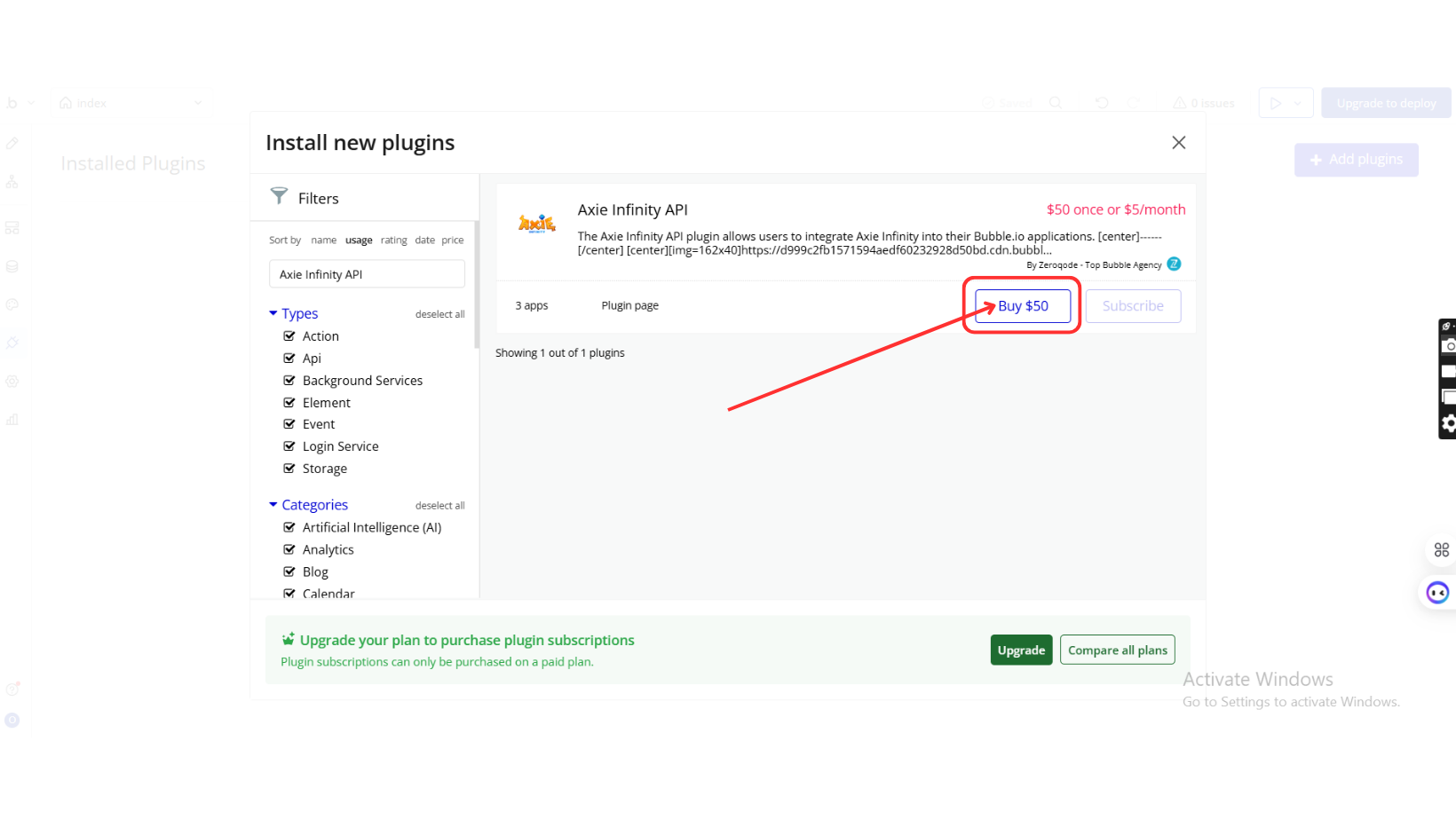This screenshot has height=820, width=1456.
Task: Click the Zeroqode agency badge icon
Action: pos(1174,264)
